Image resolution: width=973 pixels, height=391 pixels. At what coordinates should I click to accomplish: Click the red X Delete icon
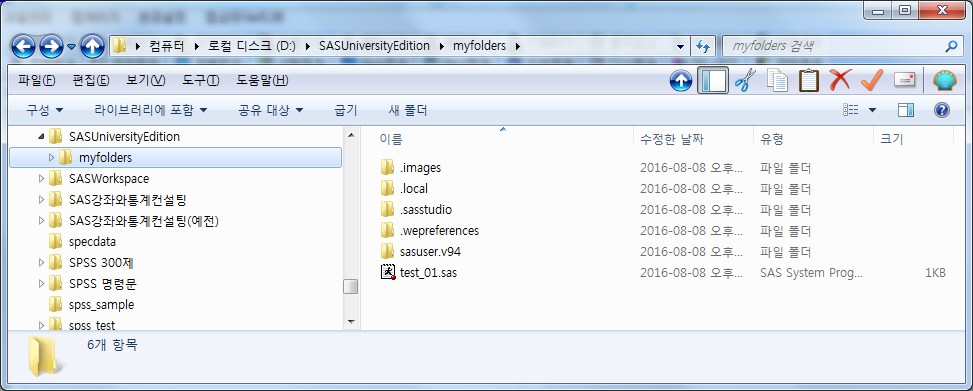click(840, 80)
